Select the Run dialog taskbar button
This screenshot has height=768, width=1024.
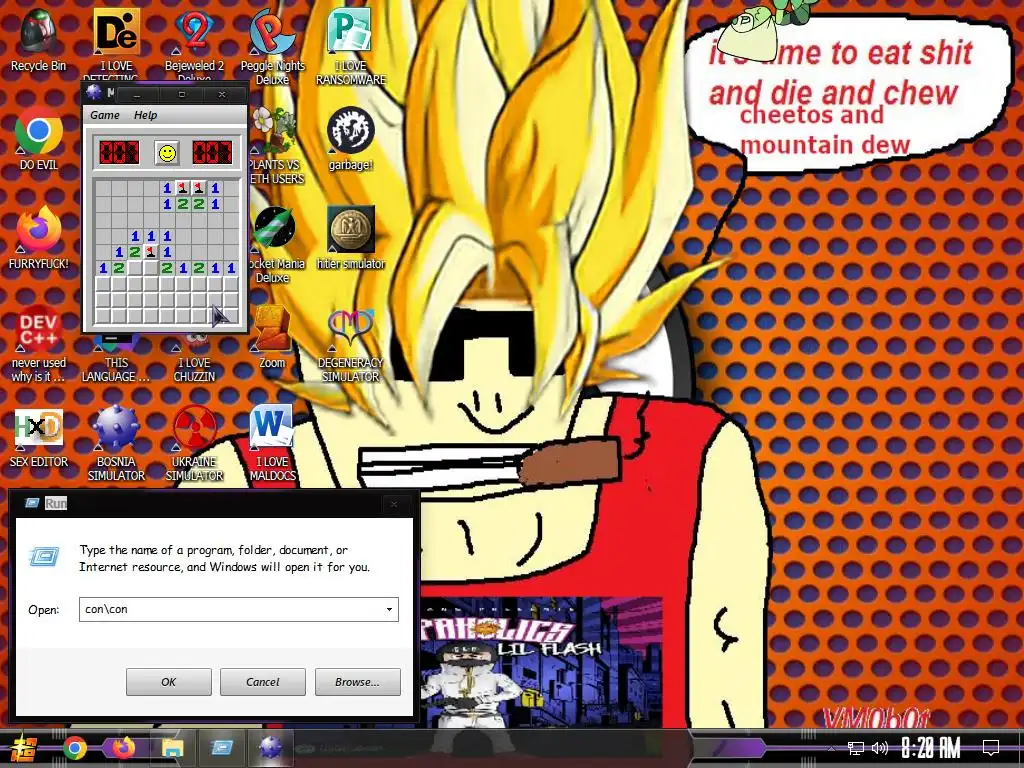pos(222,748)
